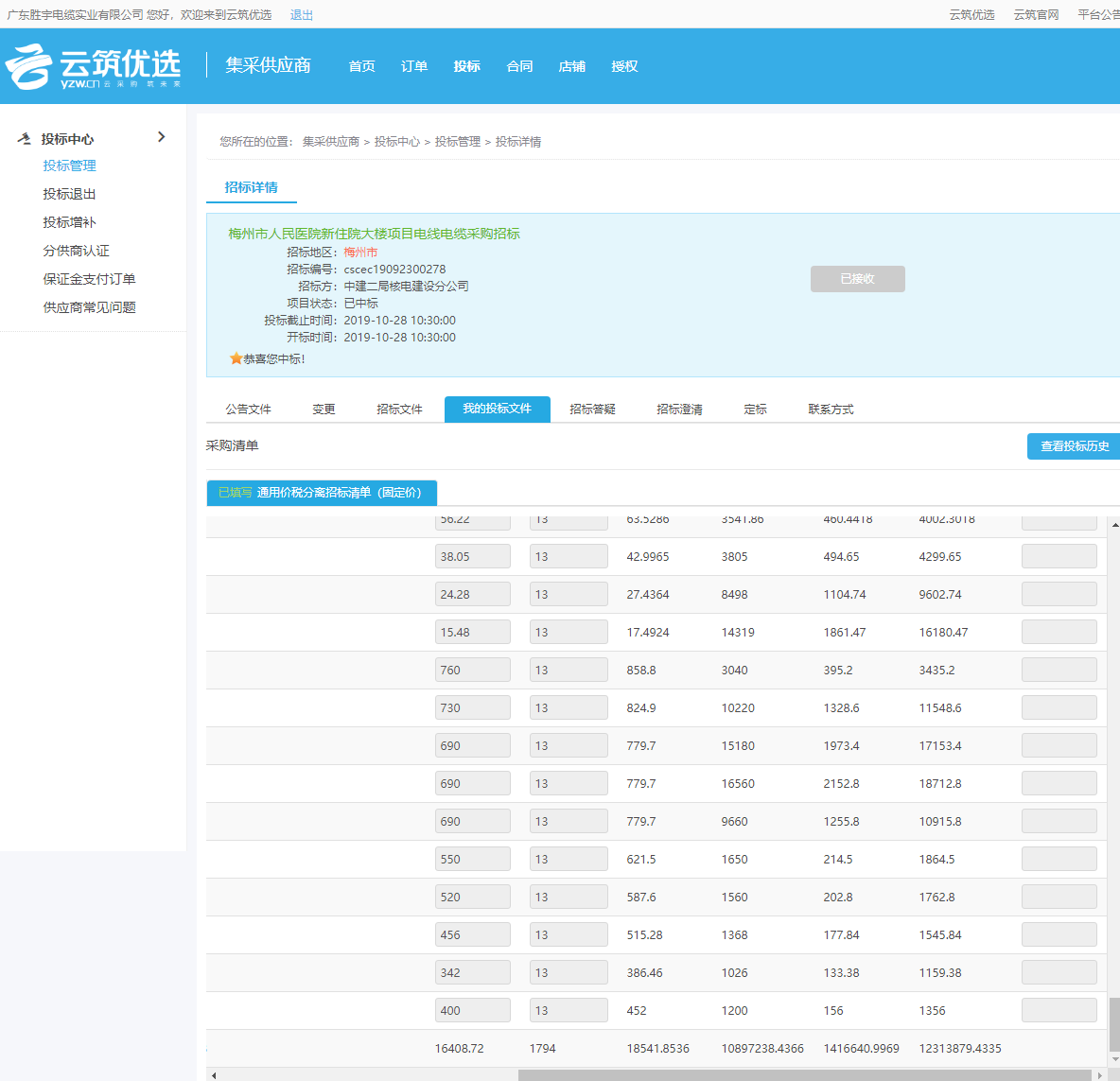1120x1081 pixels.
Task: Click the star icon before 恭喜您中标
Action: coord(234,357)
